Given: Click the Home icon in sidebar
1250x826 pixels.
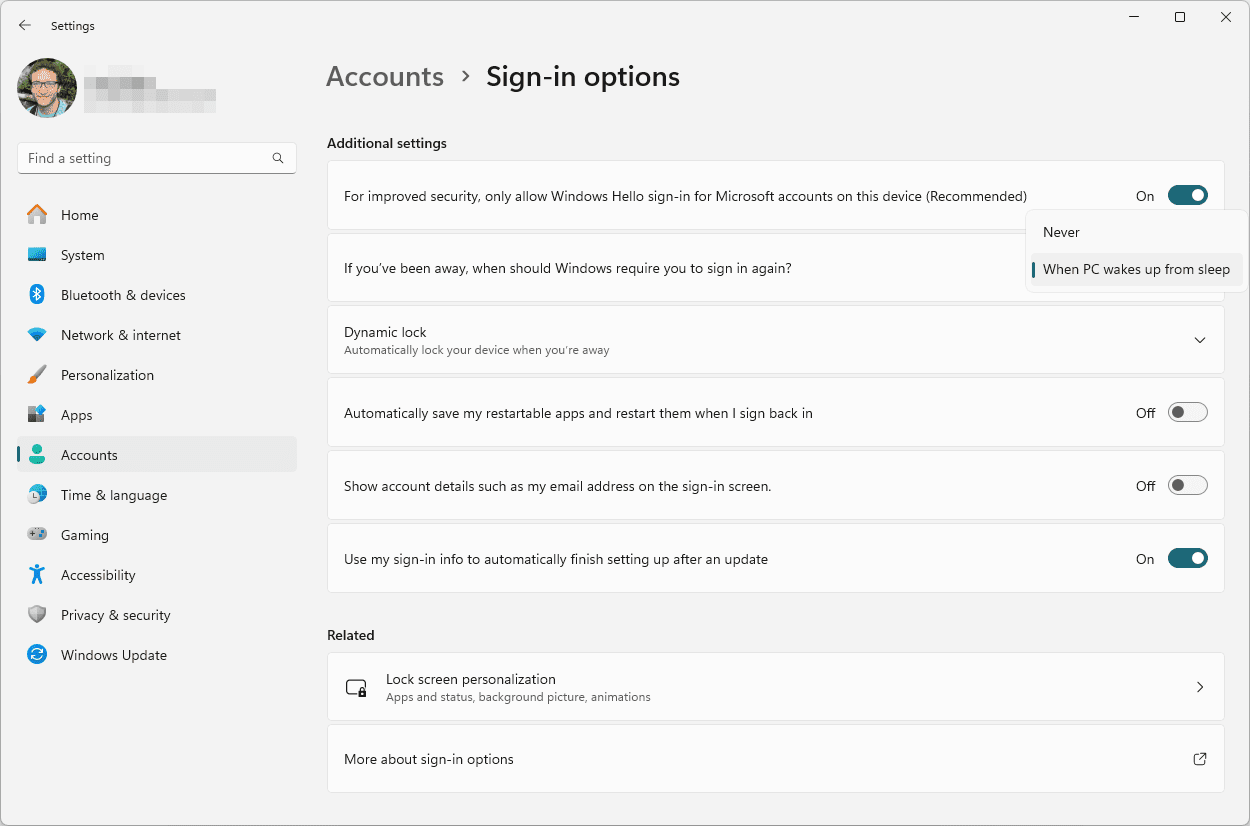Looking at the screenshot, I should coord(37,215).
